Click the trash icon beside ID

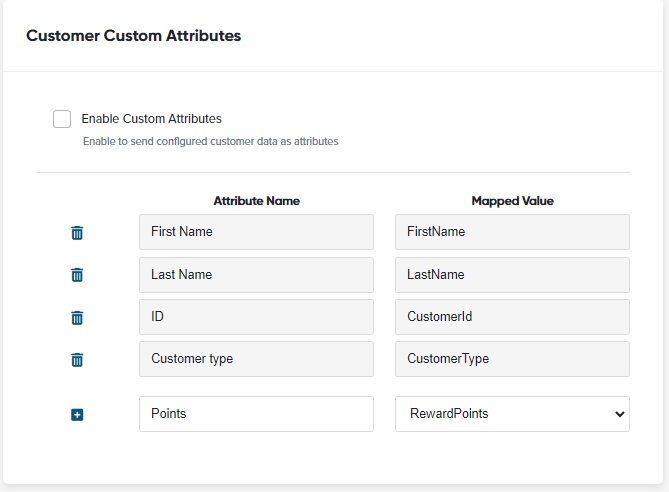pyautogui.click(x=77, y=317)
